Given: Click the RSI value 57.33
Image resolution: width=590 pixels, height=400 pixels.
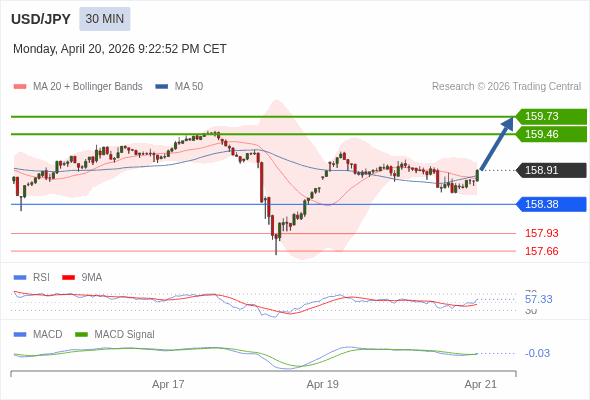Looking at the screenshot, I should (x=538, y=300).
